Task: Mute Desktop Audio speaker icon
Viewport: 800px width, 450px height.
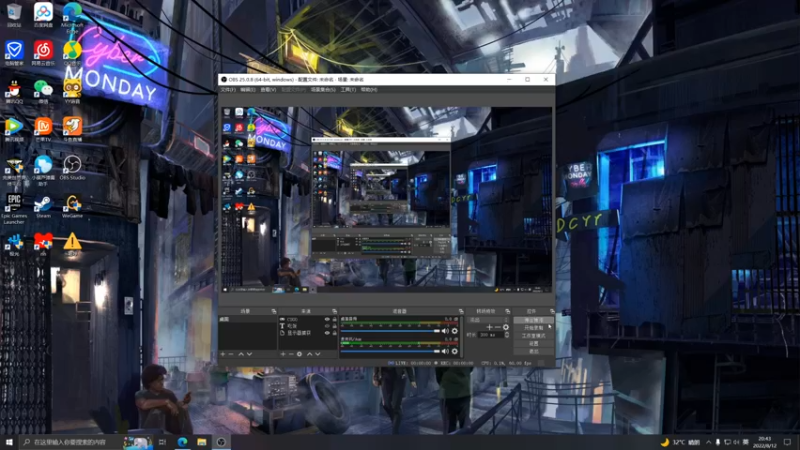Action: [445, 331]
